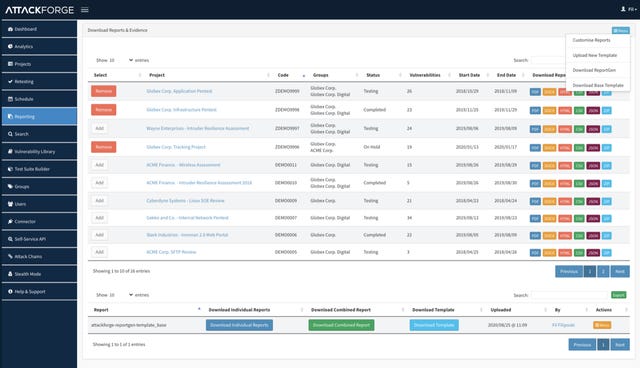Download PDF report for DEMO0007 row
640x368 pixels.
click(535, 219)
